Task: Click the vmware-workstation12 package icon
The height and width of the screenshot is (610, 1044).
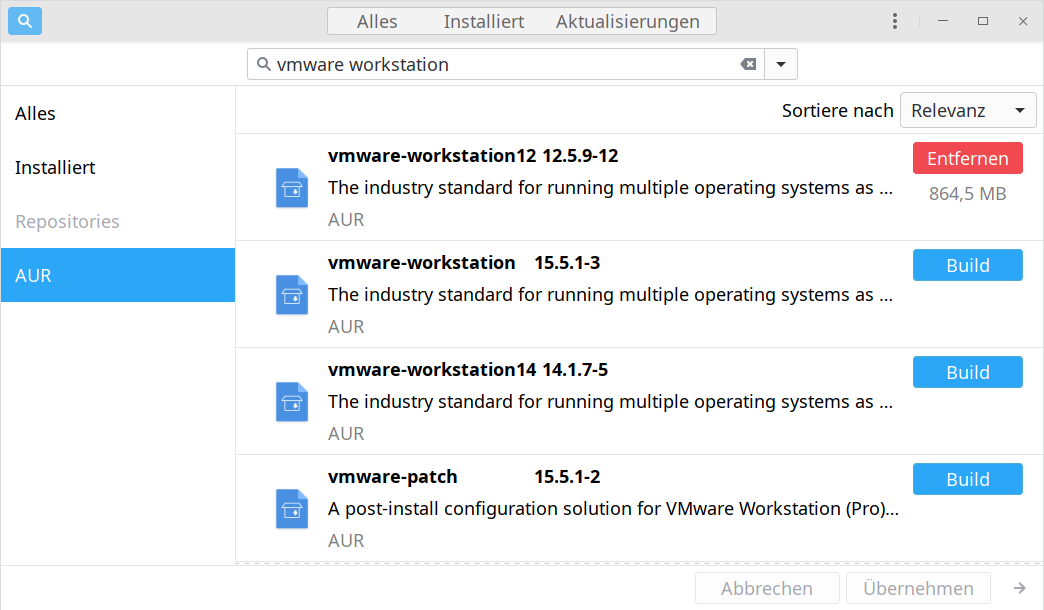Action: [x=291, y=187]
